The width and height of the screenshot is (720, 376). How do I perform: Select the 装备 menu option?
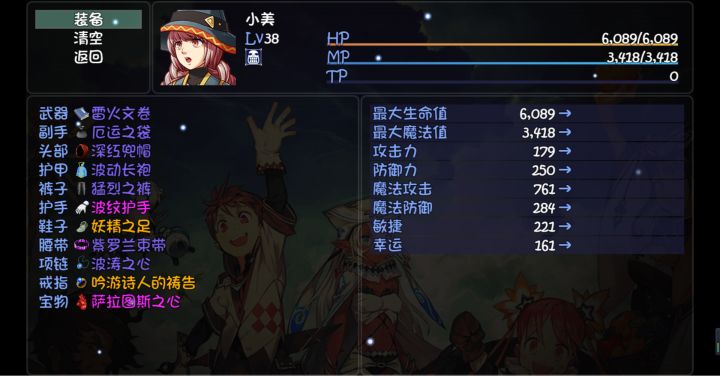click(88, 20)
